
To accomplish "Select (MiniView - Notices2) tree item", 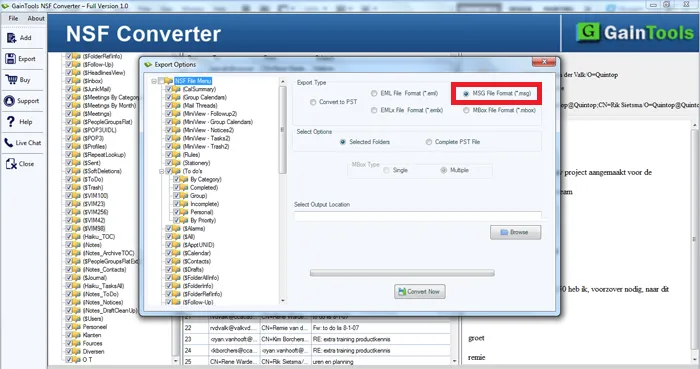I will tap(208, 130).
